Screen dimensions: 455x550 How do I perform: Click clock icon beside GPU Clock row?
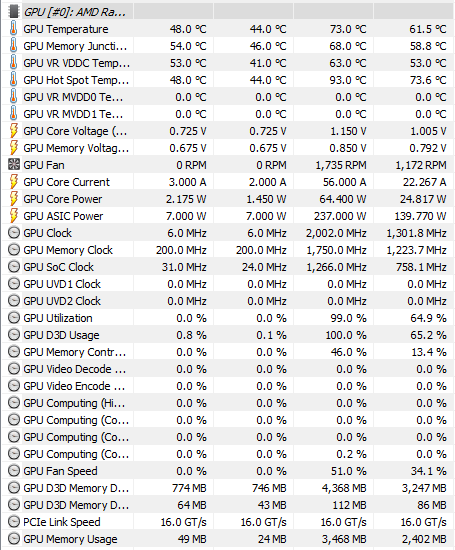[14, 233]
